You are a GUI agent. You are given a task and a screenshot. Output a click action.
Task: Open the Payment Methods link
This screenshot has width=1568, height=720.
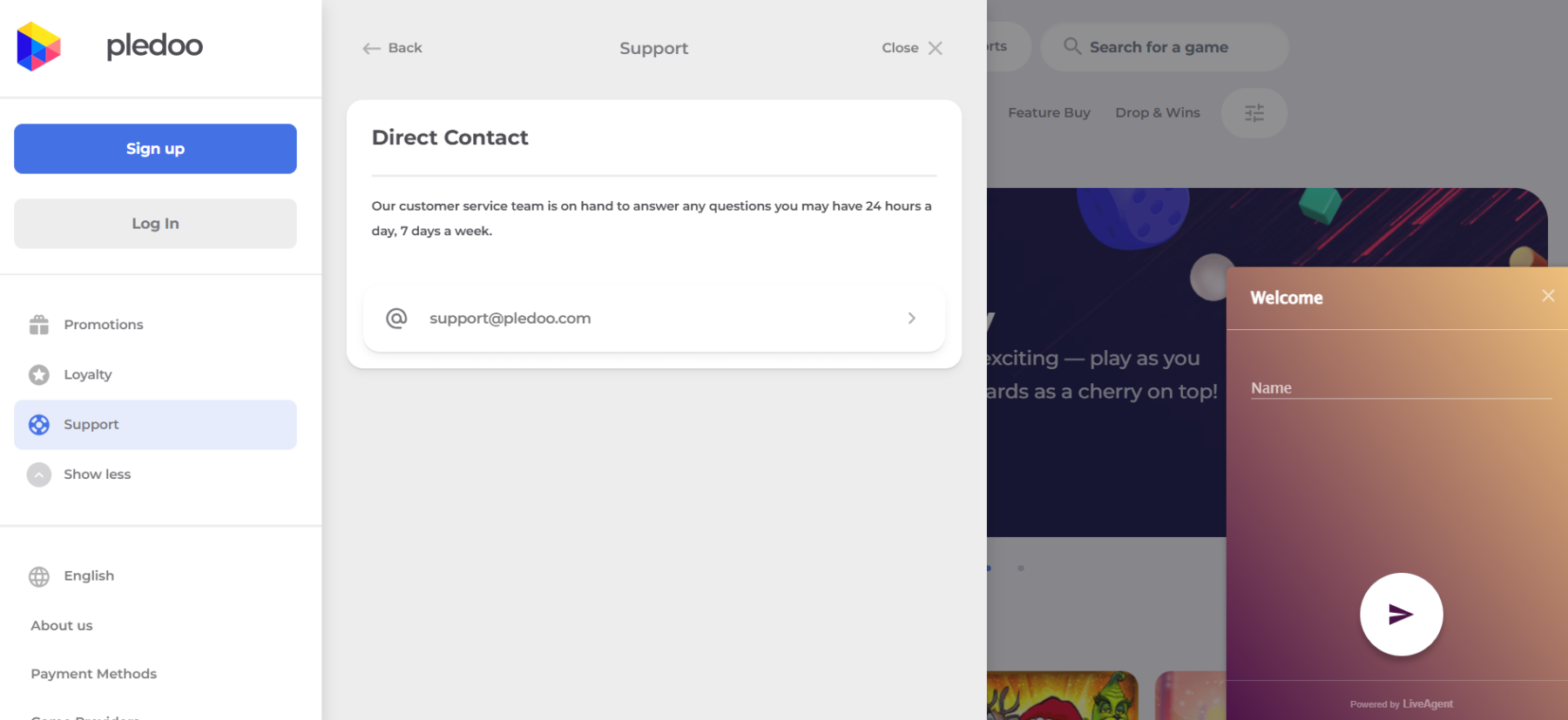(94, 674)
